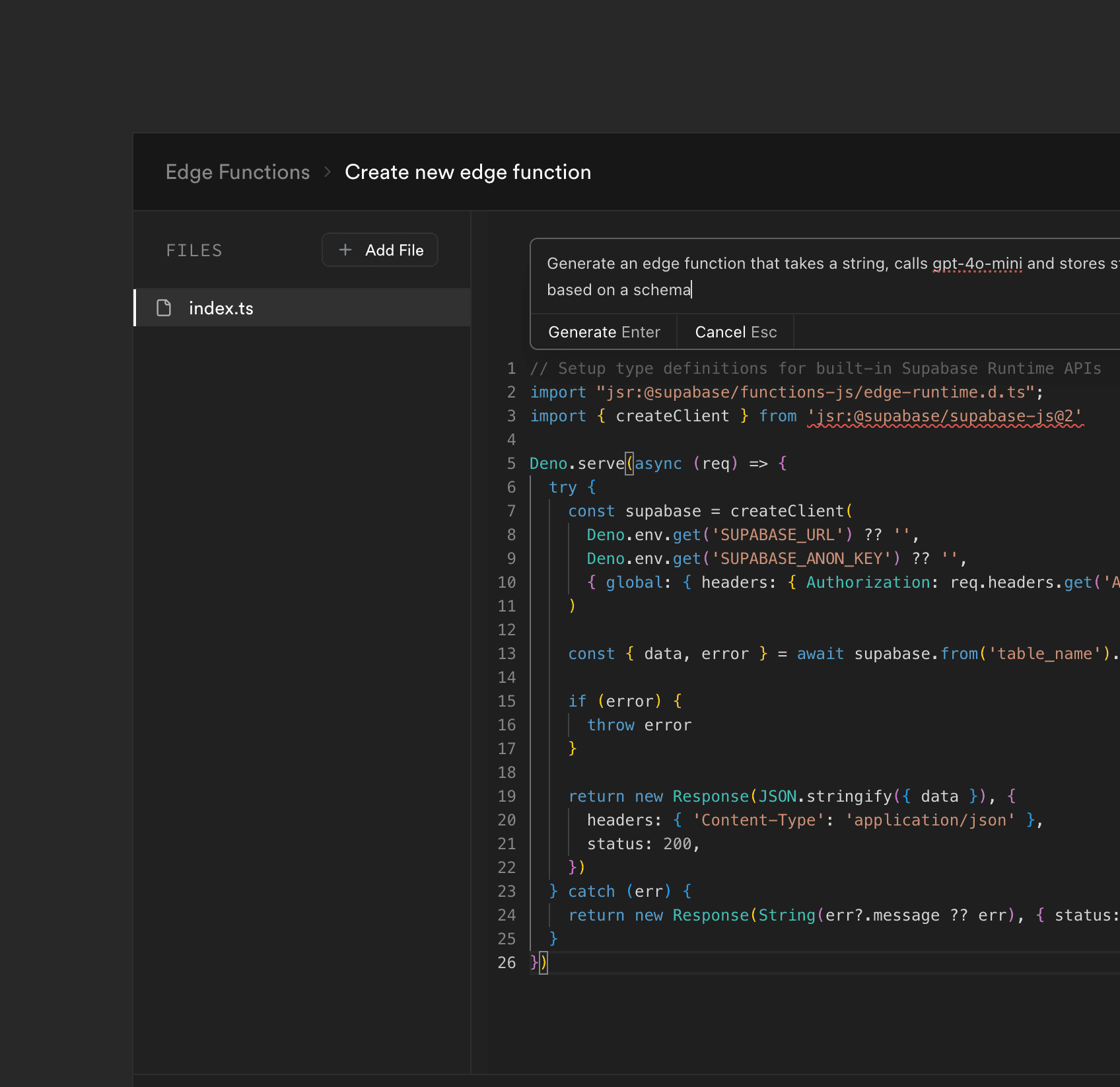Click the Add File button

point(380,250)
